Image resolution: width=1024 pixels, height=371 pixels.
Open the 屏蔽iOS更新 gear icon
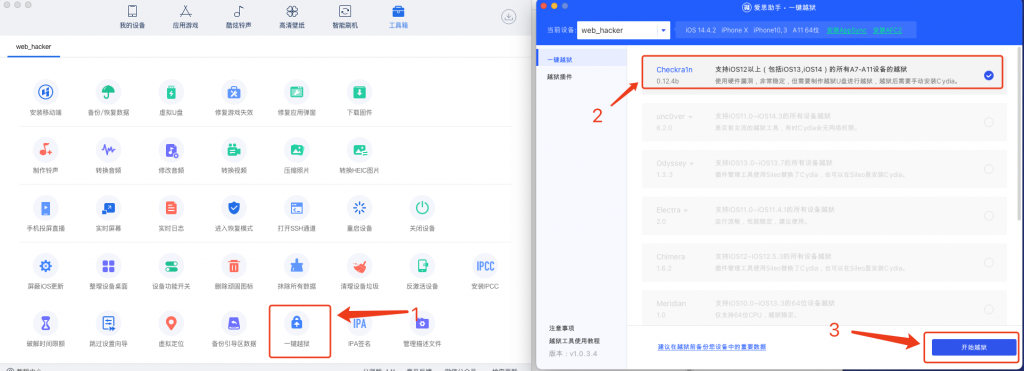tap(46, 266)
